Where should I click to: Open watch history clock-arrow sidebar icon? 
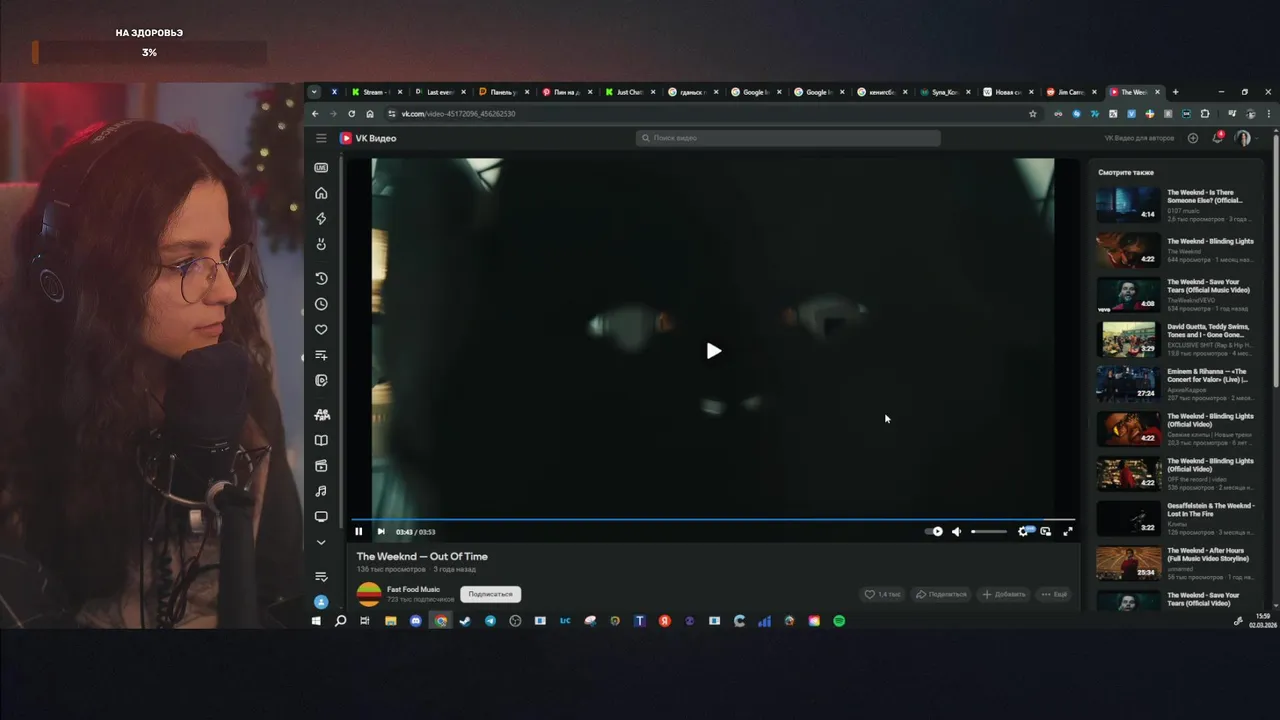(x=321, y=278)
